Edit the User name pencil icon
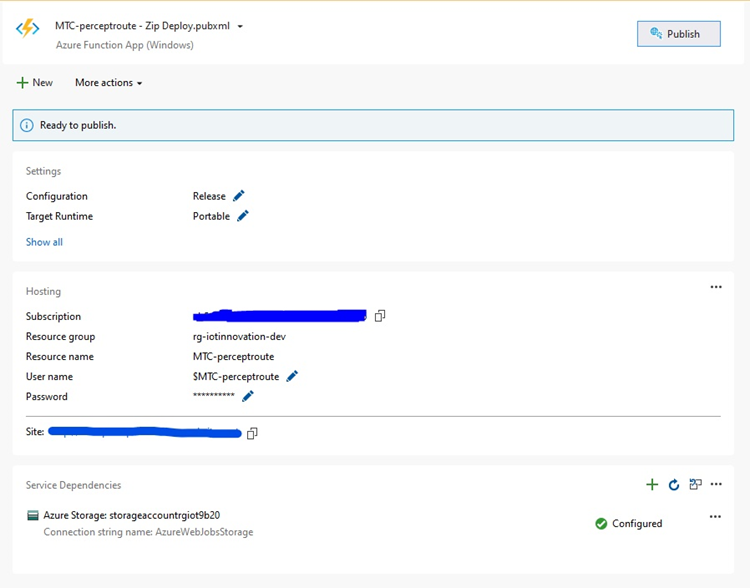The image size is (750, 588). click(292, 376)
